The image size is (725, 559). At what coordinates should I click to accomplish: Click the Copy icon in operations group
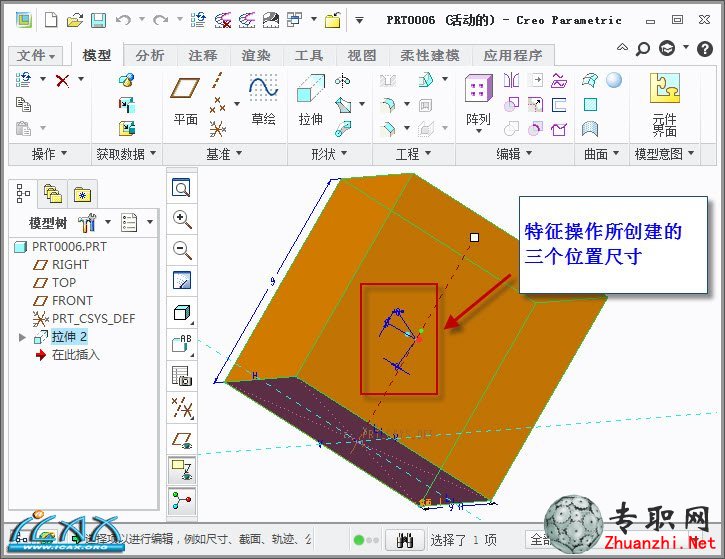point(23,104)
